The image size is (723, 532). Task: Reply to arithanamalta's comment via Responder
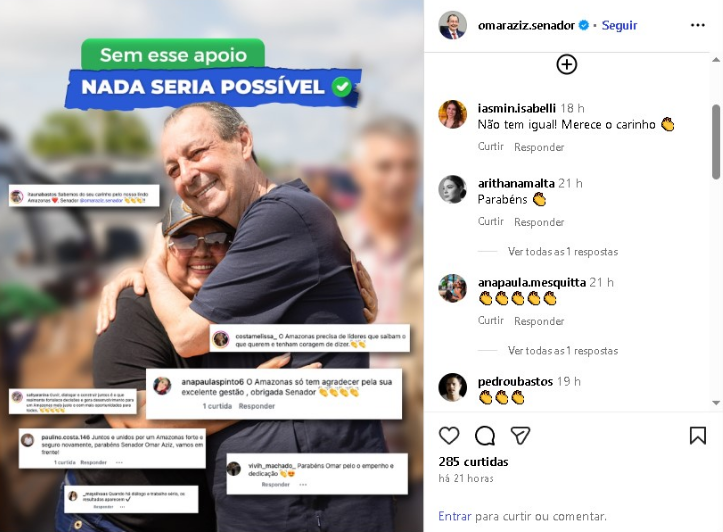[x=539, y=222]
